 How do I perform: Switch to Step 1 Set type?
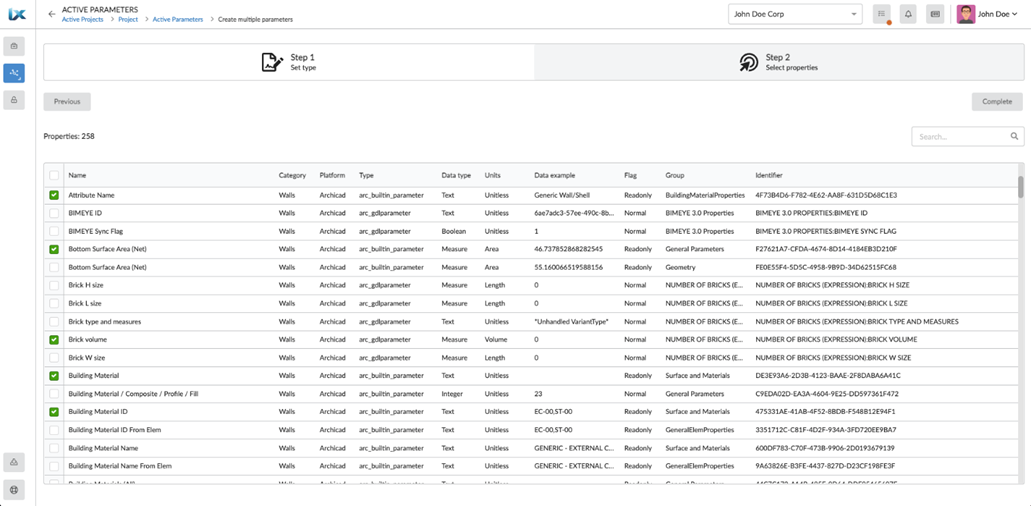point(289,62)
